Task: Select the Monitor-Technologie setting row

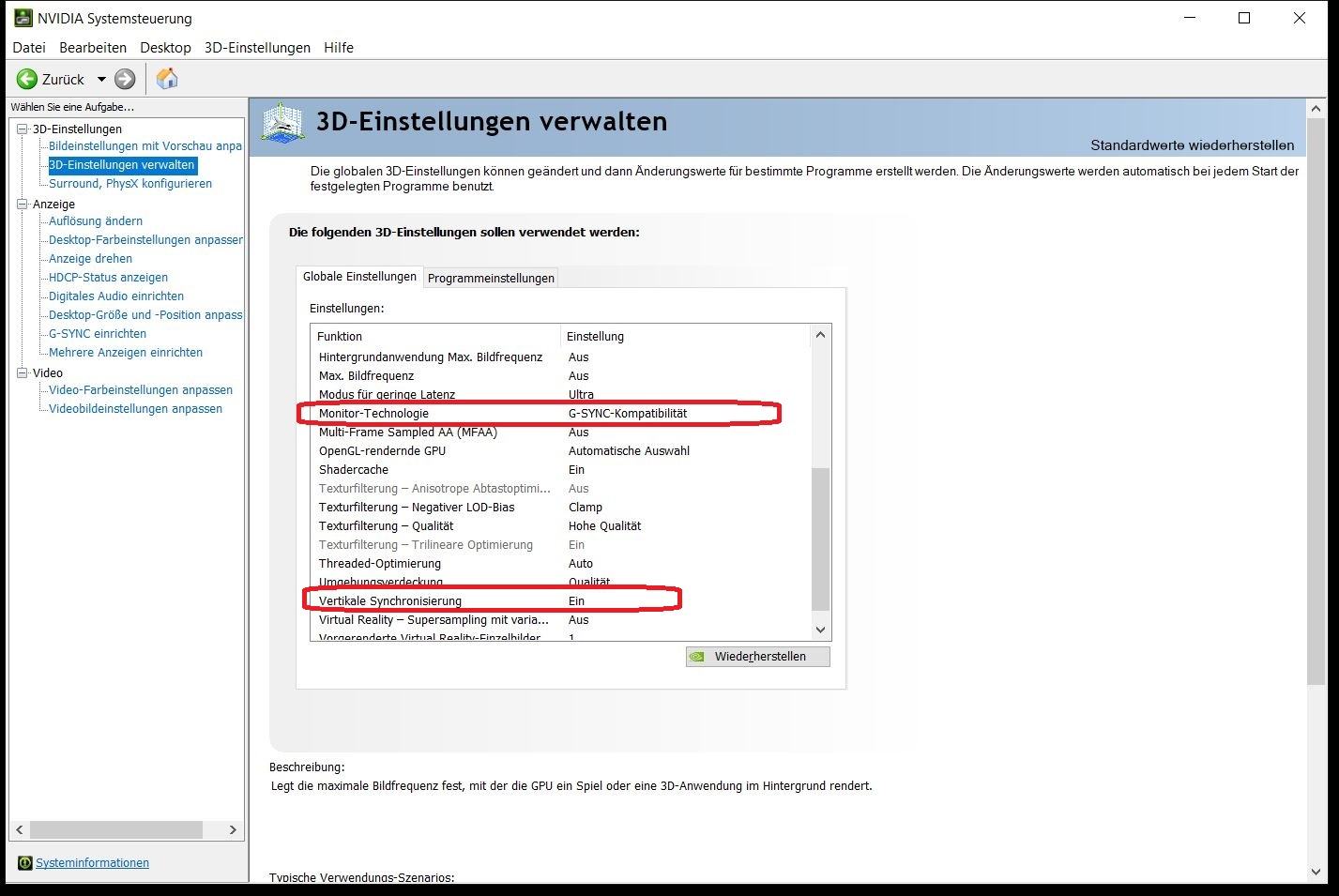Action: click(x=560, y=414)
